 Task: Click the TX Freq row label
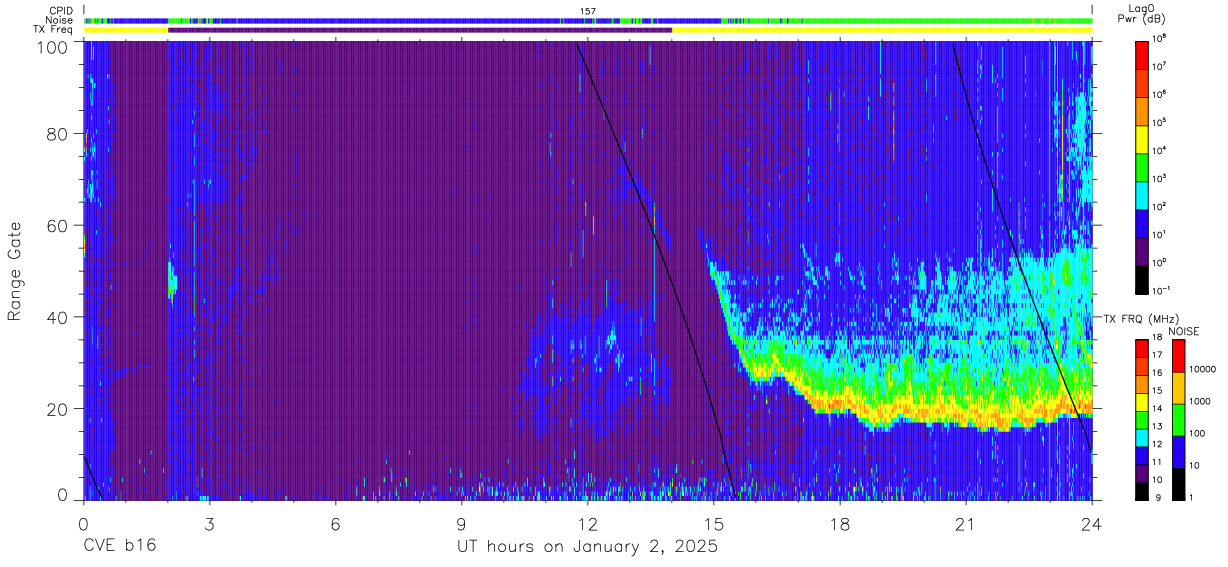click(x=54, y=30)
